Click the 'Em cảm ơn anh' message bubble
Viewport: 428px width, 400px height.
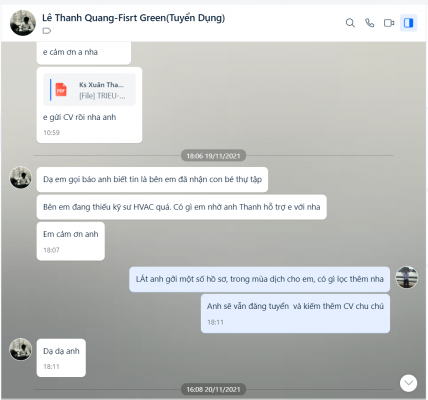pos(71,241)
